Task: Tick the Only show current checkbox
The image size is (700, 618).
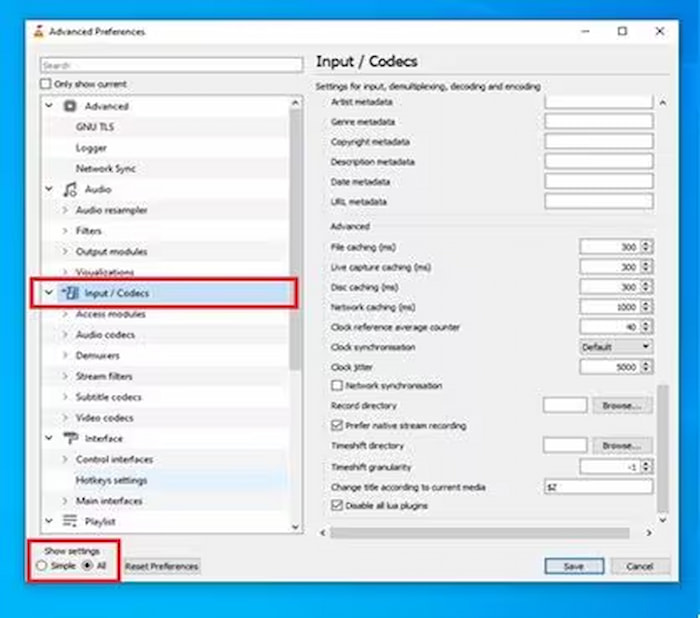Action: (45, 85)
